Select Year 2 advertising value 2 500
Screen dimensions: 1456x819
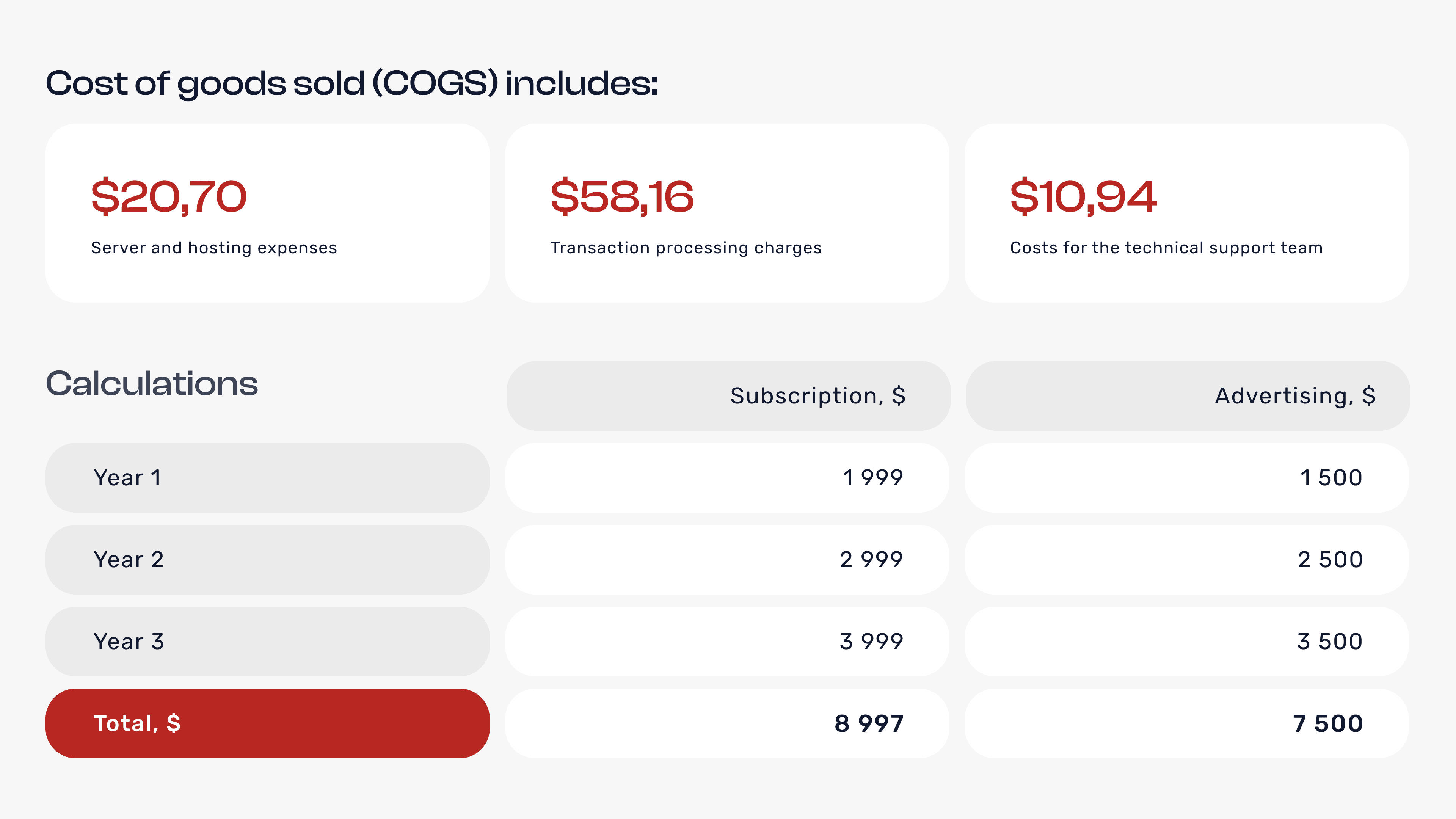coord(1330,560)
